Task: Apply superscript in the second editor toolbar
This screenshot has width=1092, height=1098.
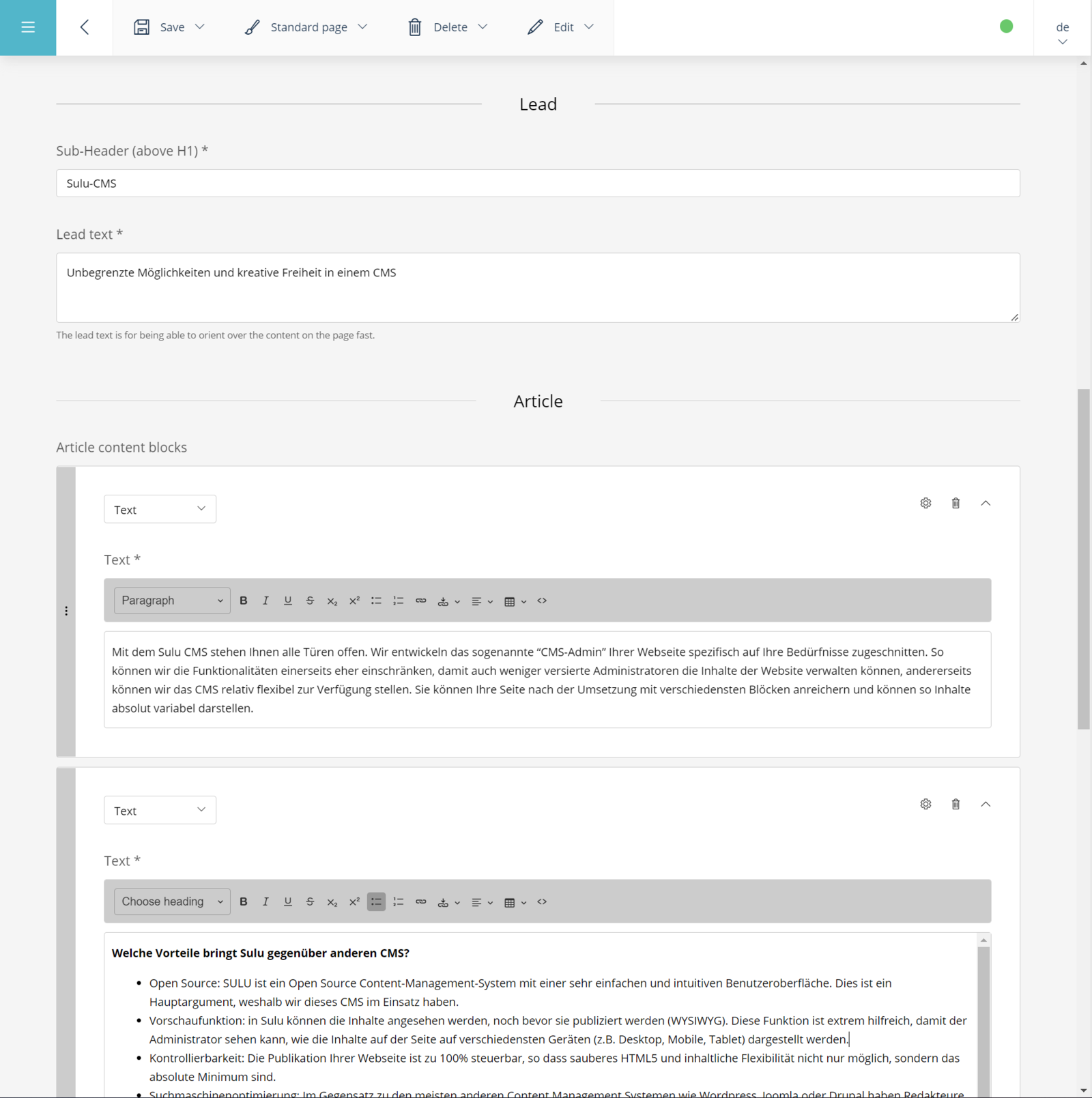Action: (354, 901)
